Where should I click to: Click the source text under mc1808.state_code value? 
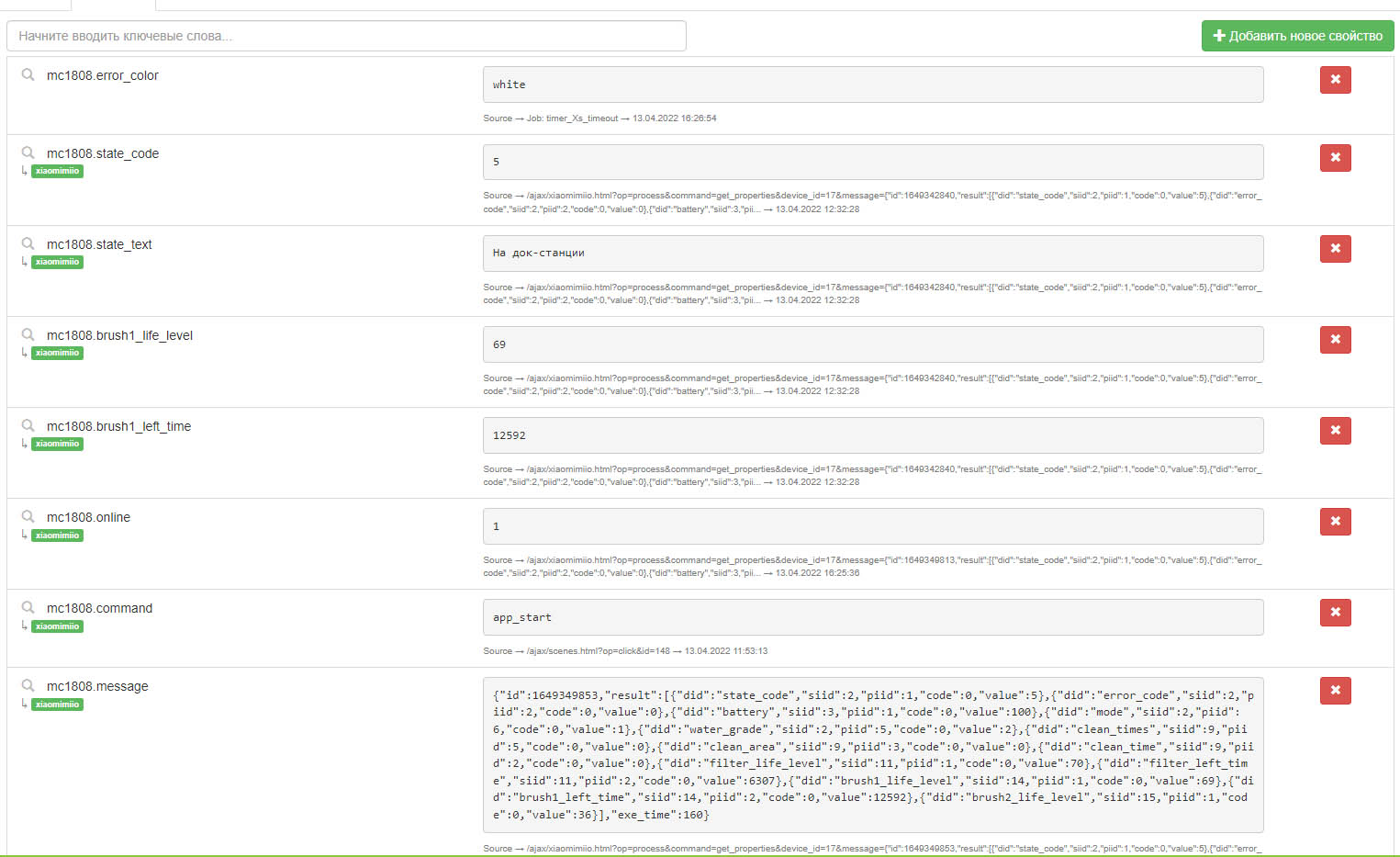872,202
